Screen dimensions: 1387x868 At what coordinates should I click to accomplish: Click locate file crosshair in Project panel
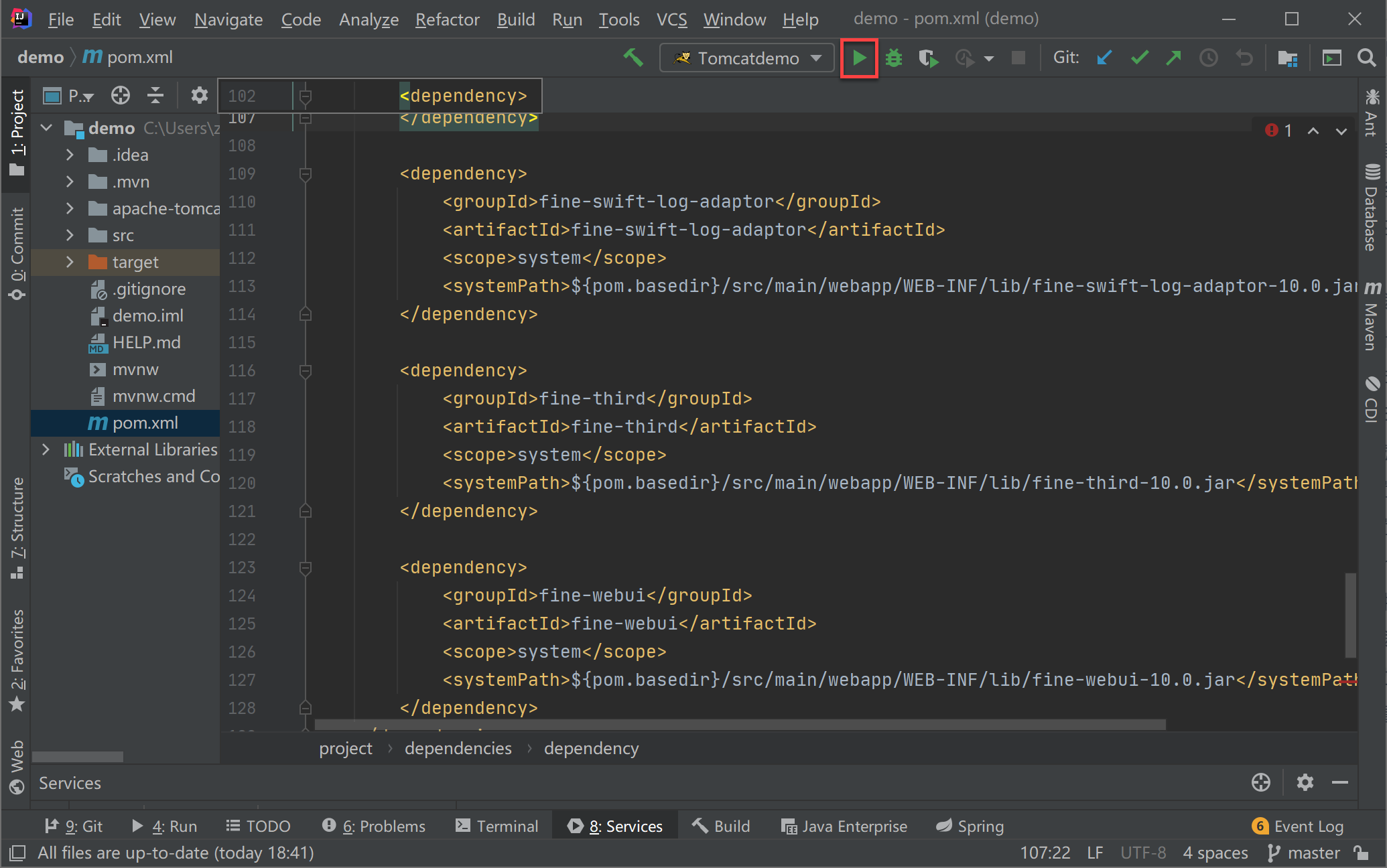tap(121, 96)
